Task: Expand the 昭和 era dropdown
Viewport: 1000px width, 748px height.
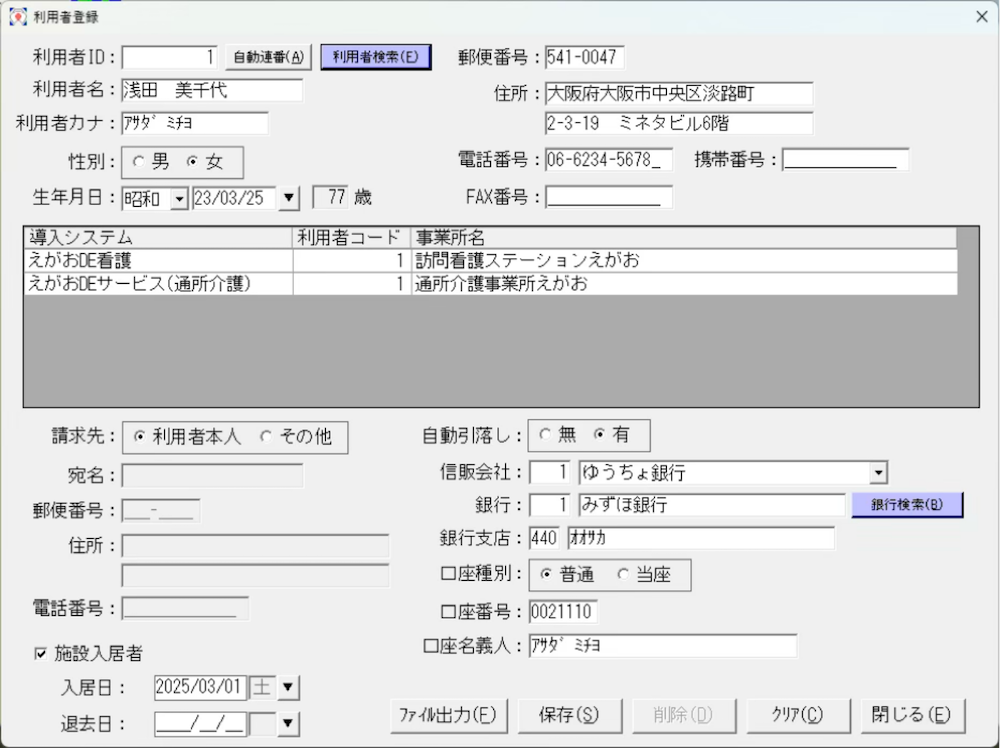Action: (179, 198)
